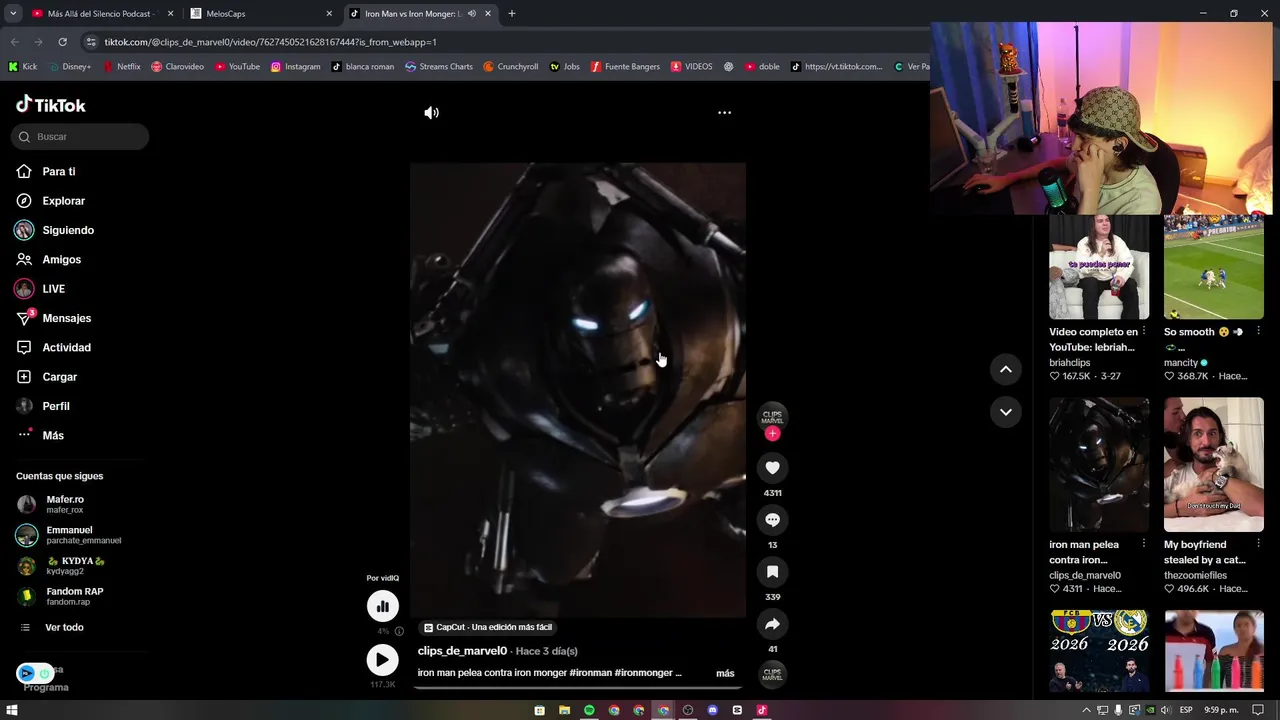Open the Netflix bookmark
Viewport: 1280px width, 720px height.
click(x=121, y=67)
